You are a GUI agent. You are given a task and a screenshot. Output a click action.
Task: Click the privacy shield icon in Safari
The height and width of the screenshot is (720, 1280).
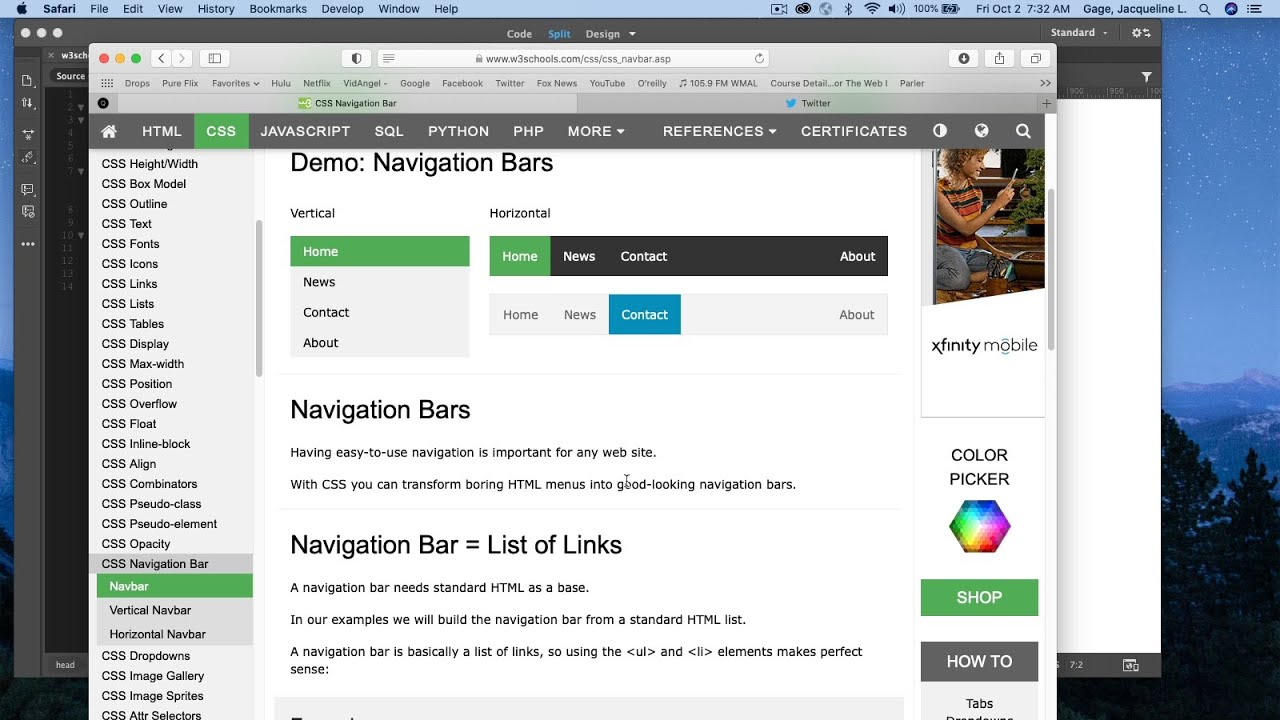pyautogui.click(x=357, y=58)
